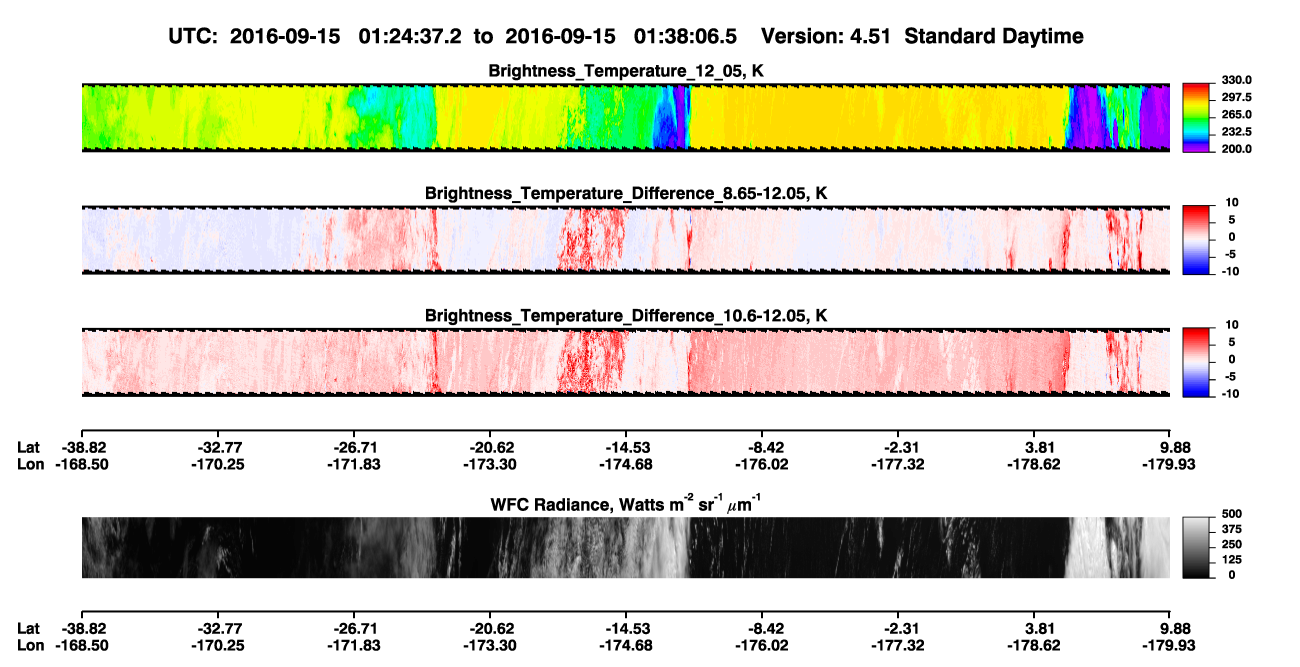The height and width of the screenshot is (667, 1300).
Task: Click the Brightness_Temperature_Difference_8.65-12.05, K title
Action: pyautogui.click(x=627, y=193)
